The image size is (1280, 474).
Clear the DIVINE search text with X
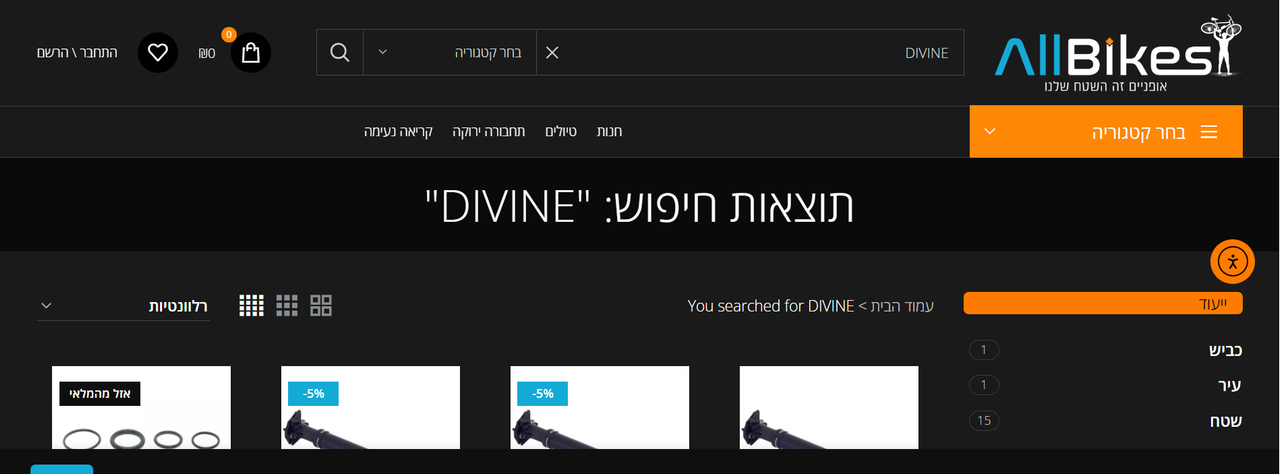[552, 52]
